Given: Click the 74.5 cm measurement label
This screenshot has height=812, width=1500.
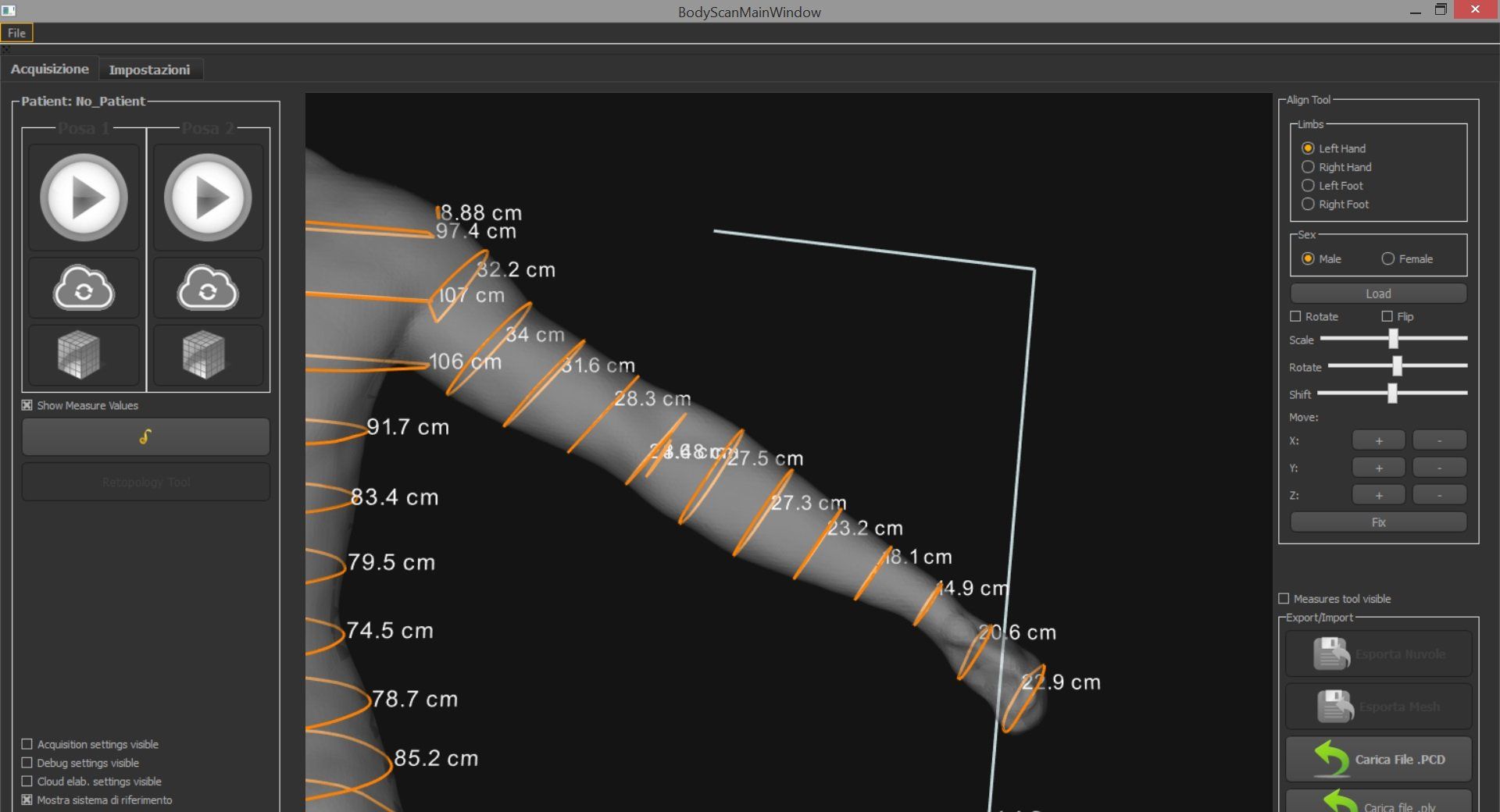Looking at the screenshot, I should coord(390,631).
